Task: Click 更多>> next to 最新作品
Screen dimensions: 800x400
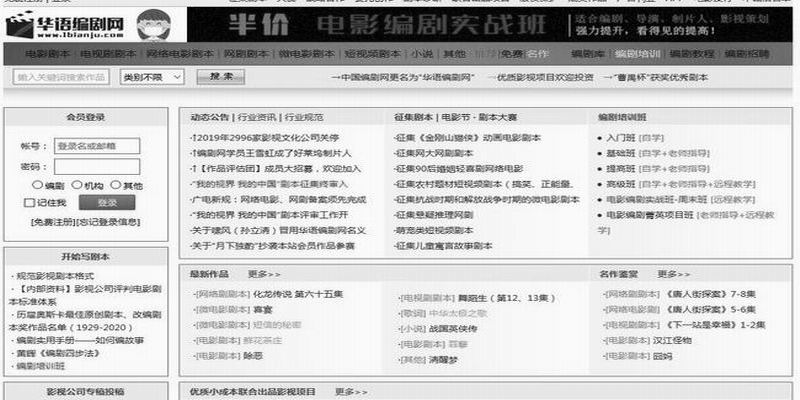Action: pyautogui.click(x=264, y=274)
